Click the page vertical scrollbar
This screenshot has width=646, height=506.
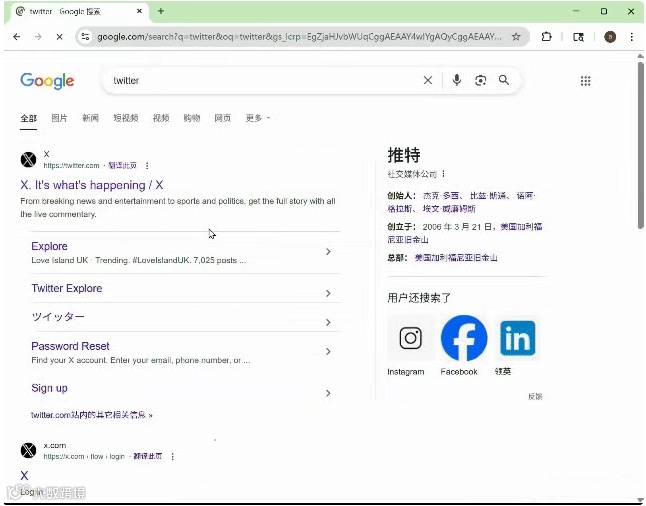point(640,144)
